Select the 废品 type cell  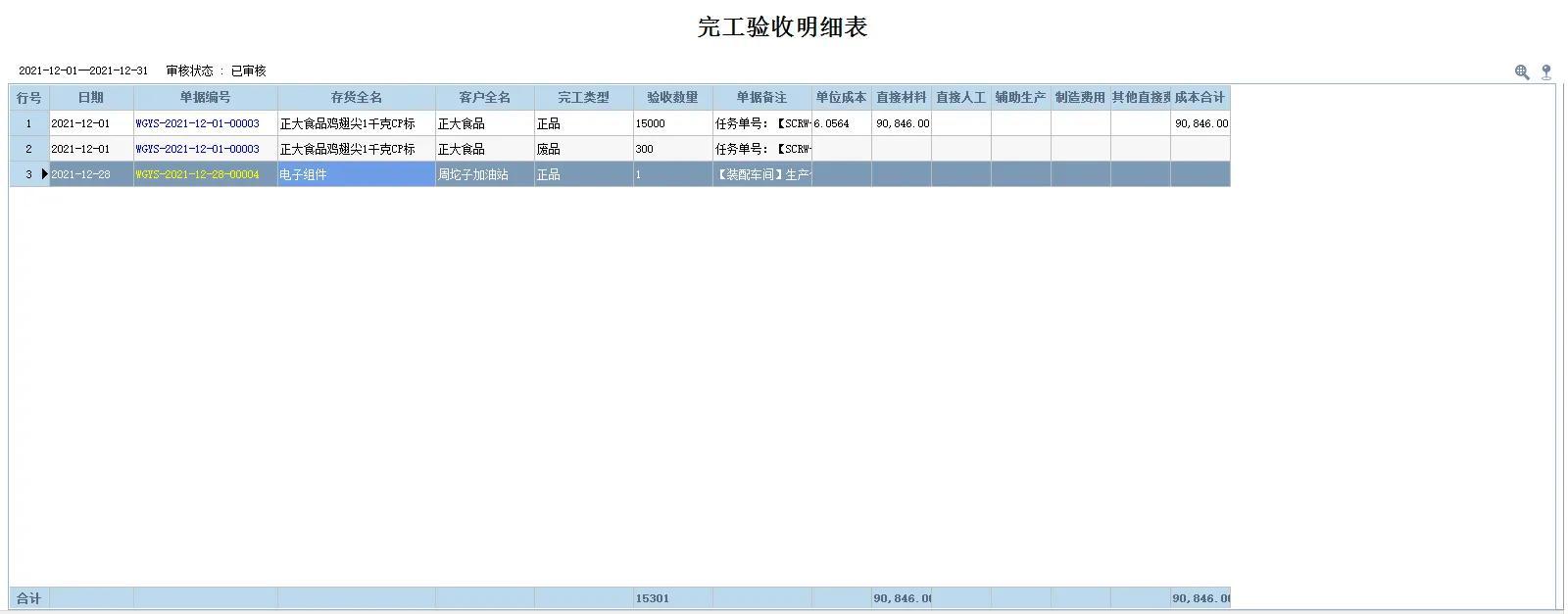(584, 149)
